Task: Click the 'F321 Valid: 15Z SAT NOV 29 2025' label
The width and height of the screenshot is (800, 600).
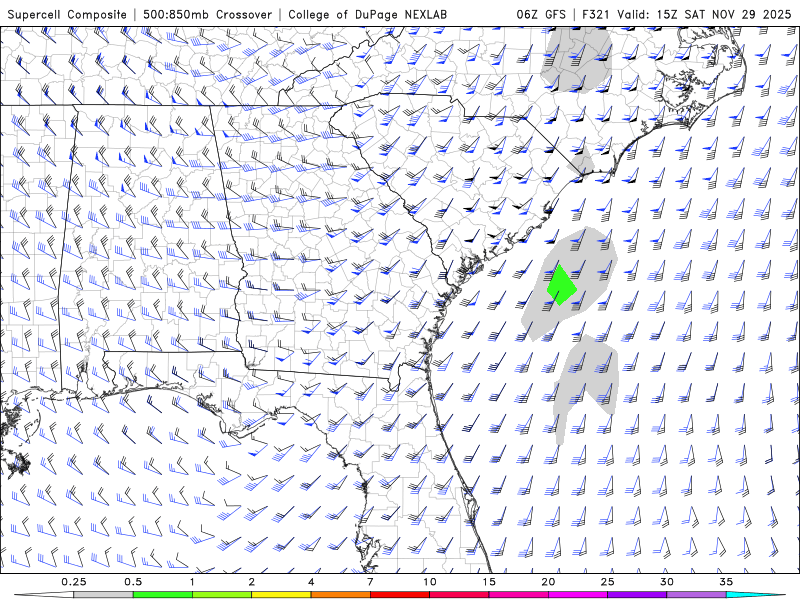Action: pyautogui.click(x=687, y=14)
